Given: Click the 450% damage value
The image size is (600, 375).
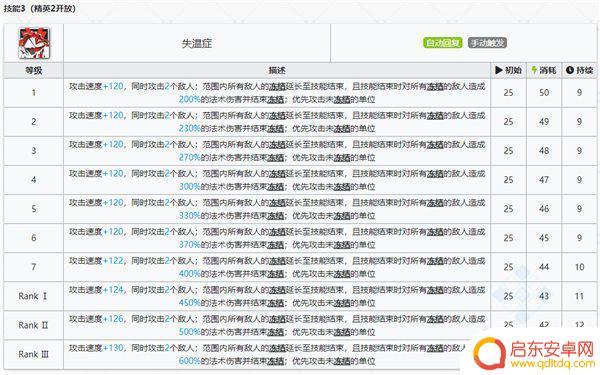Looking at the screenshot, I should click(x=189, y=303).
